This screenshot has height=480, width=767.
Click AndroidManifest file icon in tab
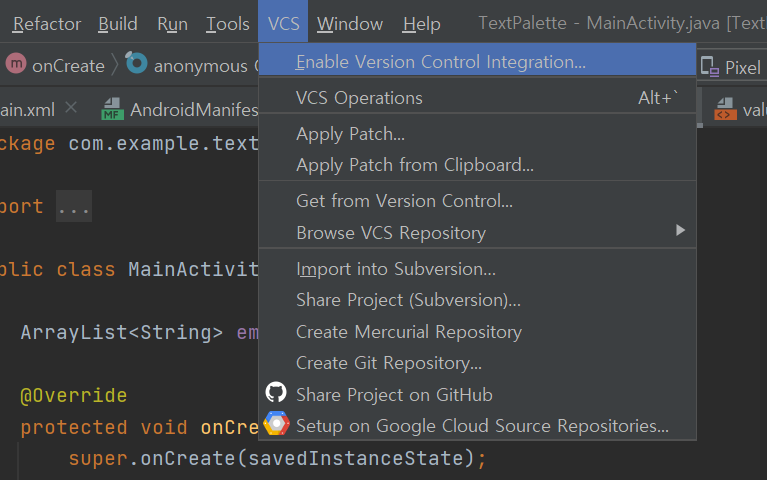click(112, 109)
